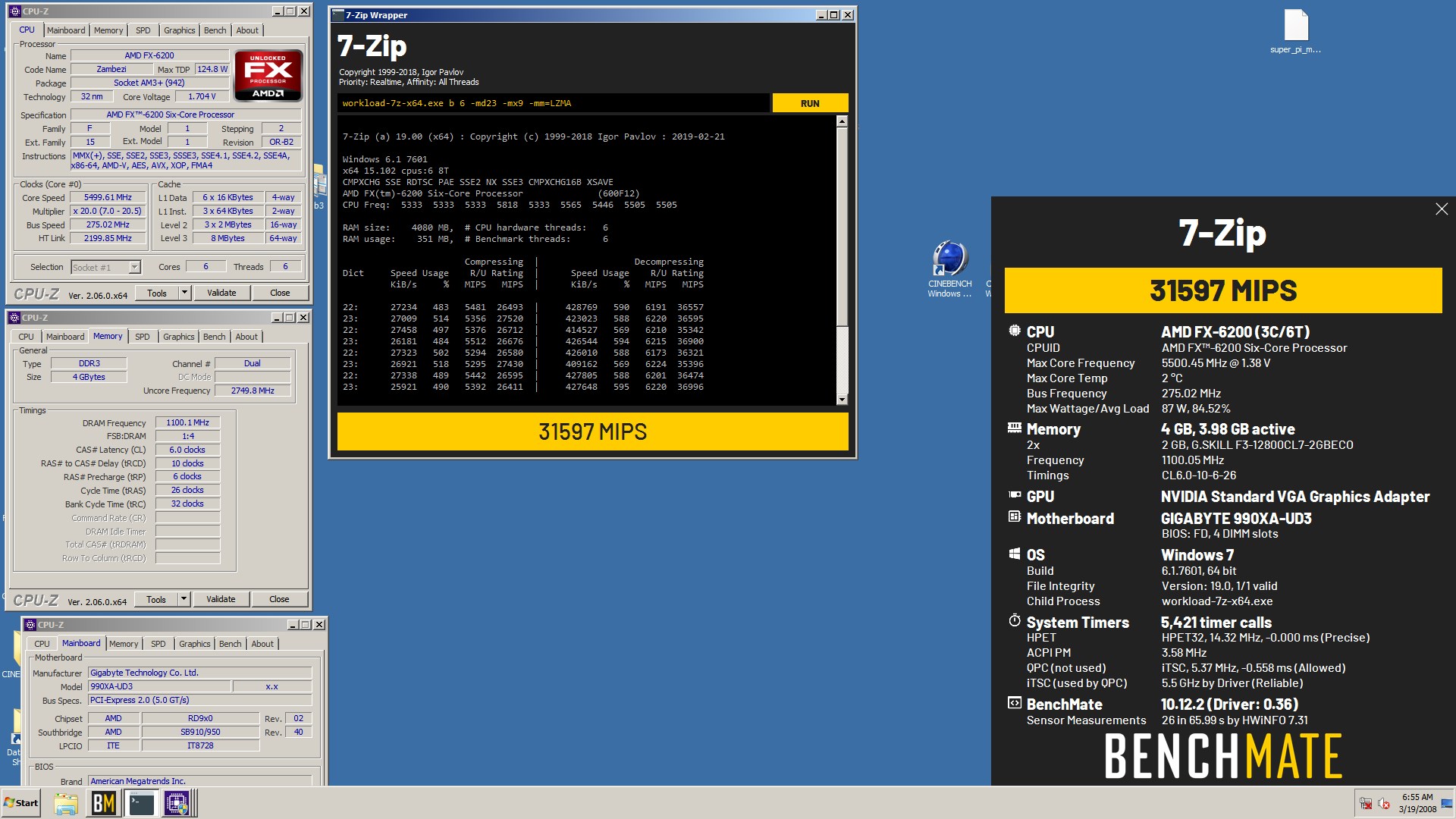
Task: Click Core Speed value 5499.61 MHz
Action: pyautogui.click(x=108, y=197)
